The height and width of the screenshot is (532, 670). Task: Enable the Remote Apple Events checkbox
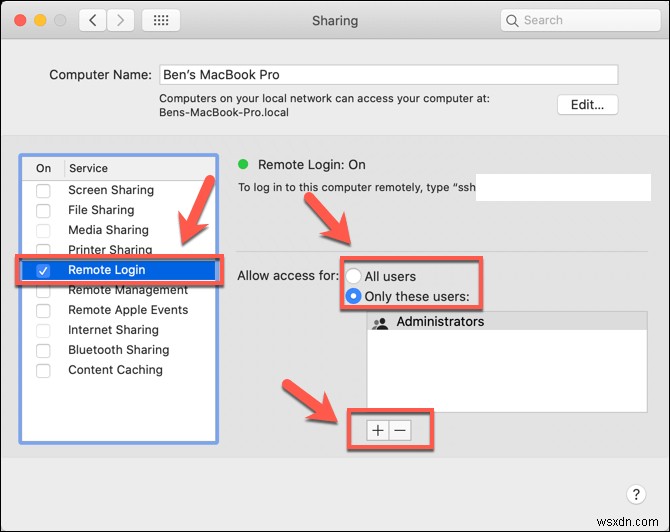43,311
